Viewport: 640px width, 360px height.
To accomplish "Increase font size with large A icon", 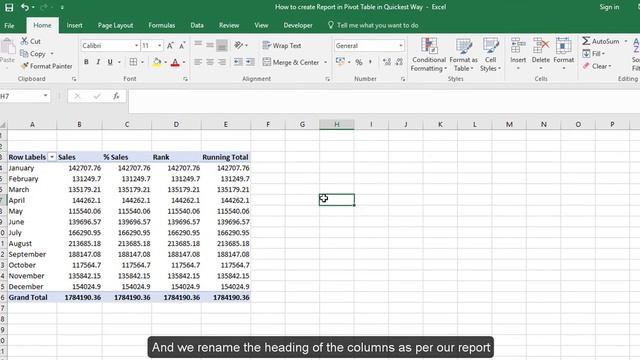I will coord(170,45).
